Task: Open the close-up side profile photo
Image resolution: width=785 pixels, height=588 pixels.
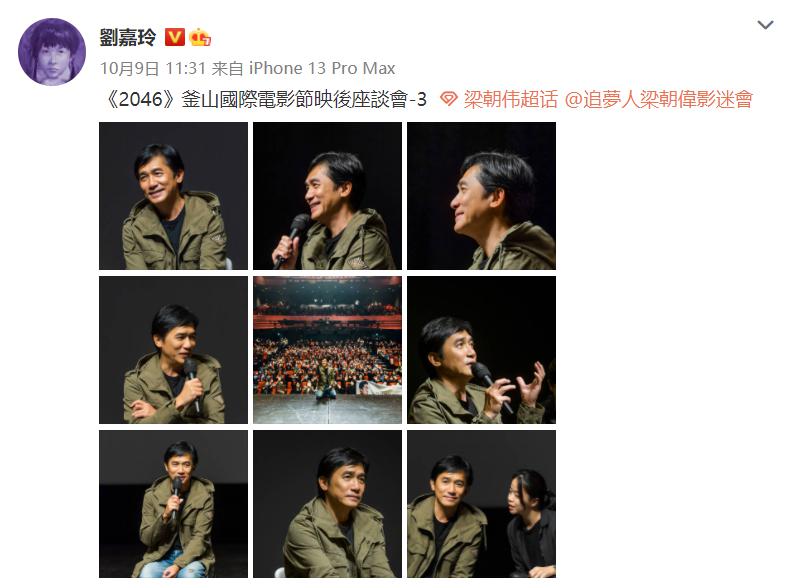Action: pyautogui.click(x=481, y=196)
